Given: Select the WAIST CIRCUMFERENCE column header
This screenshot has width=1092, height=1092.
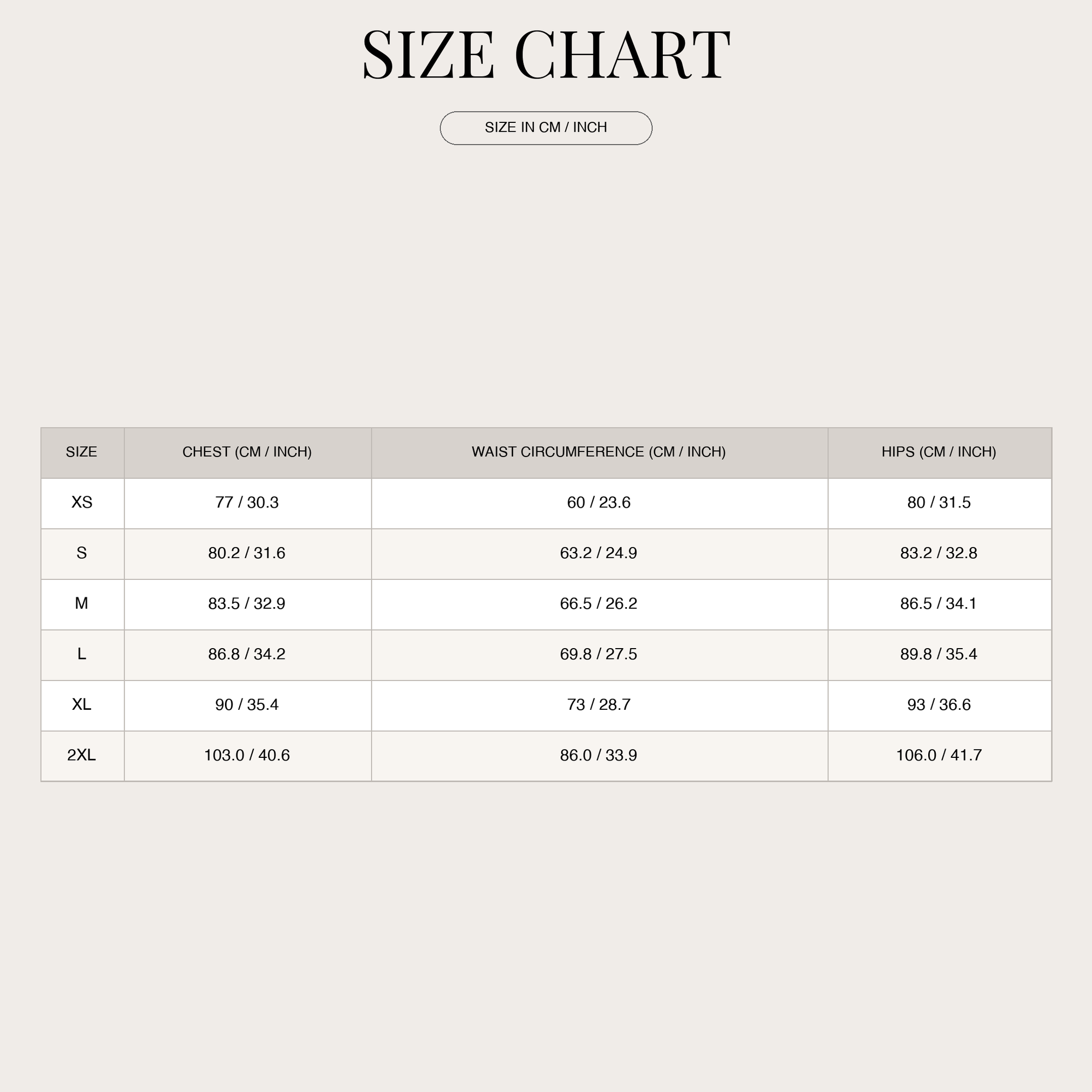Looking at the screenshot, I should pos(599,452).
